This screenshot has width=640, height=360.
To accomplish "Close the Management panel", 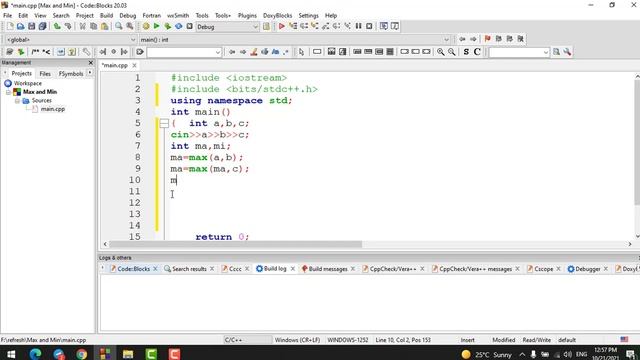I will tap(91, 62).
